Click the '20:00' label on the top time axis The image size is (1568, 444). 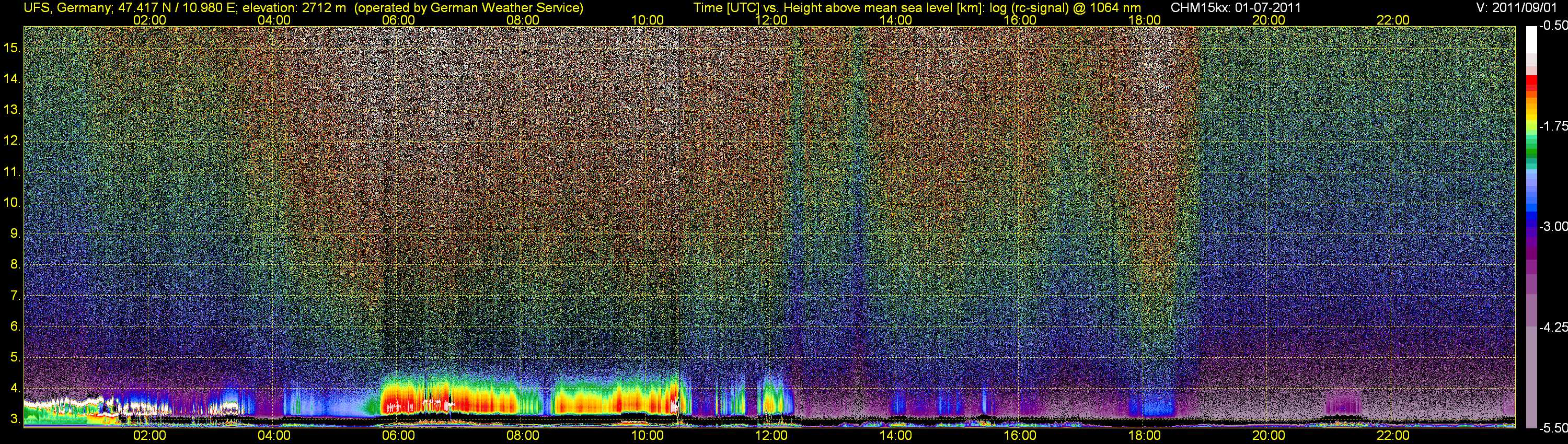point(1269,20)
